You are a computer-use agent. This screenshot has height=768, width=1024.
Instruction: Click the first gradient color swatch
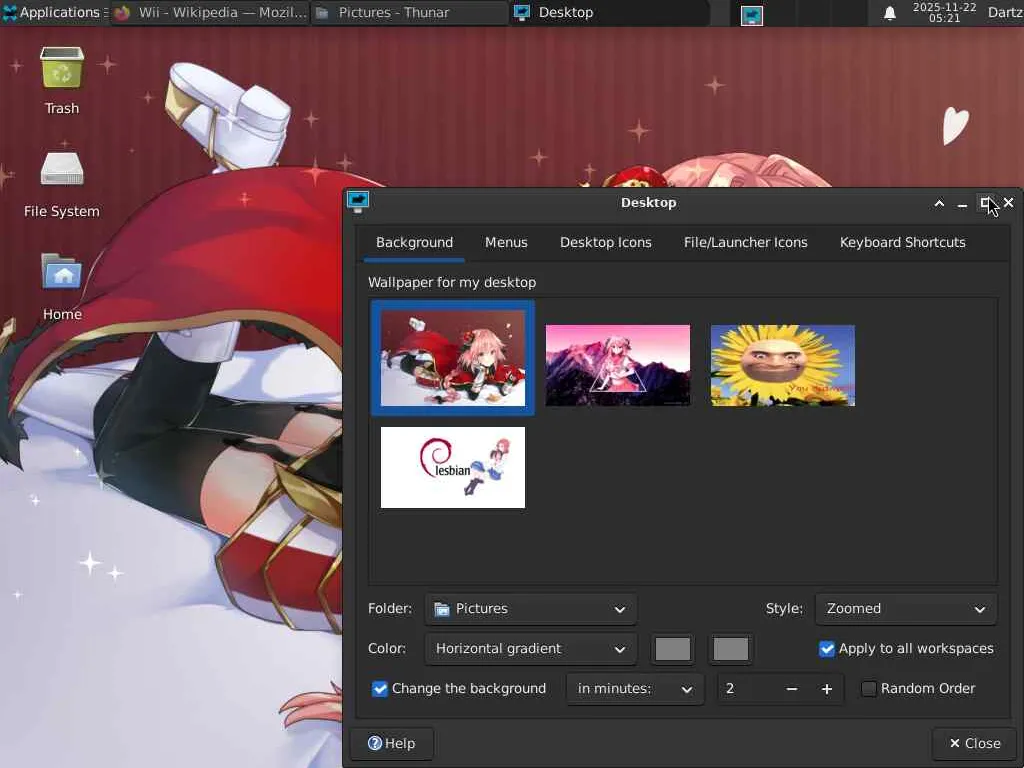pos(673,649)
